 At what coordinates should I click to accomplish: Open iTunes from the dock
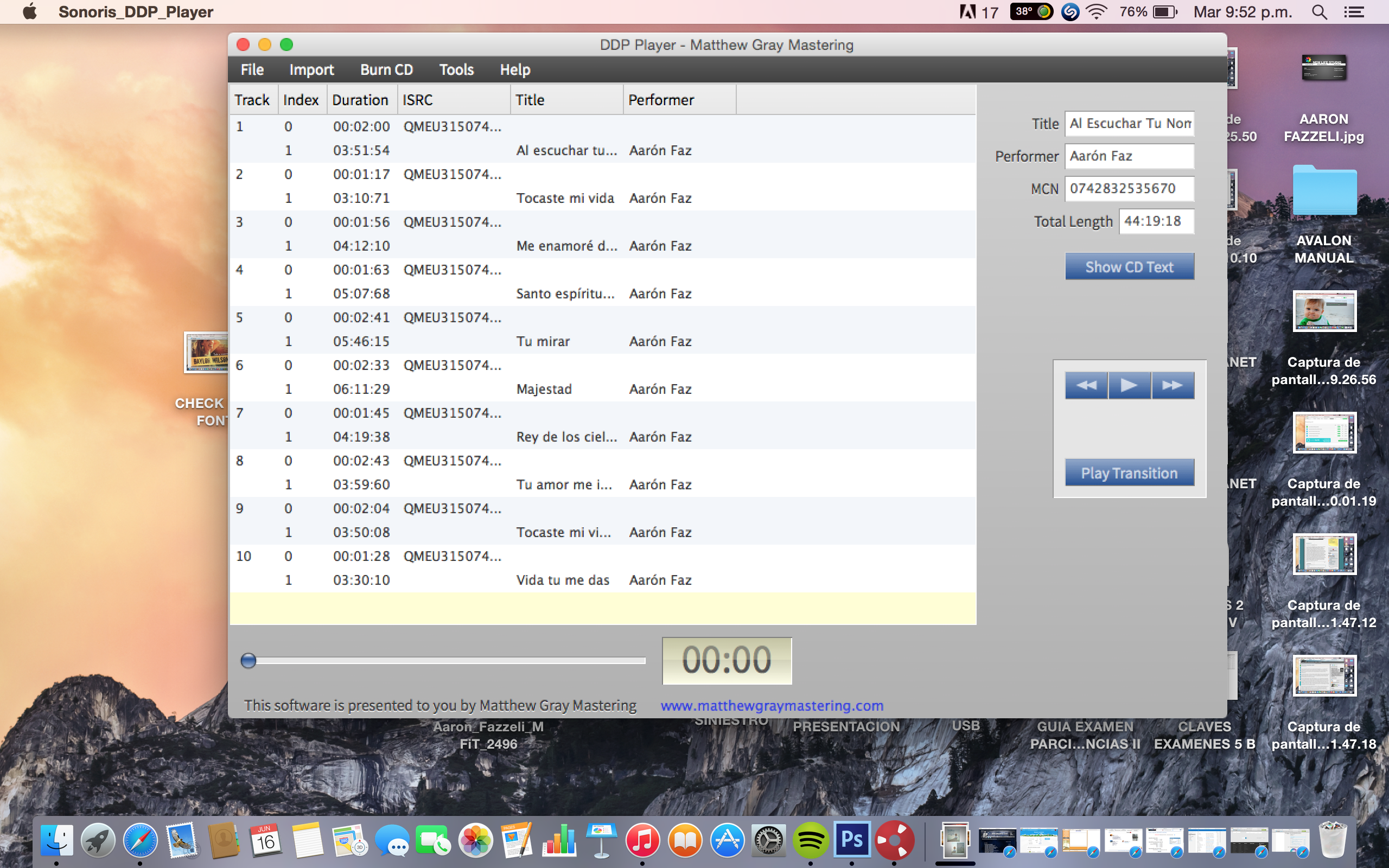point(642,840)
